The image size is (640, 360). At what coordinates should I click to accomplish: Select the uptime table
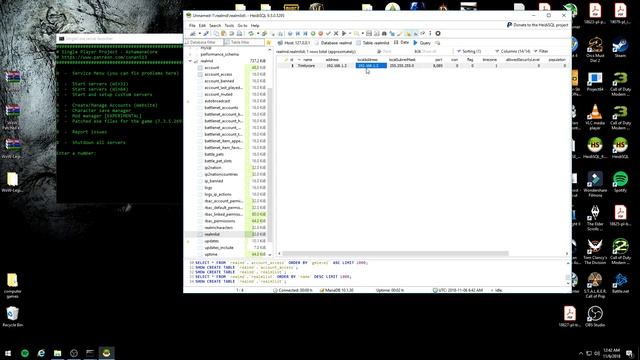tap(211, 254)
